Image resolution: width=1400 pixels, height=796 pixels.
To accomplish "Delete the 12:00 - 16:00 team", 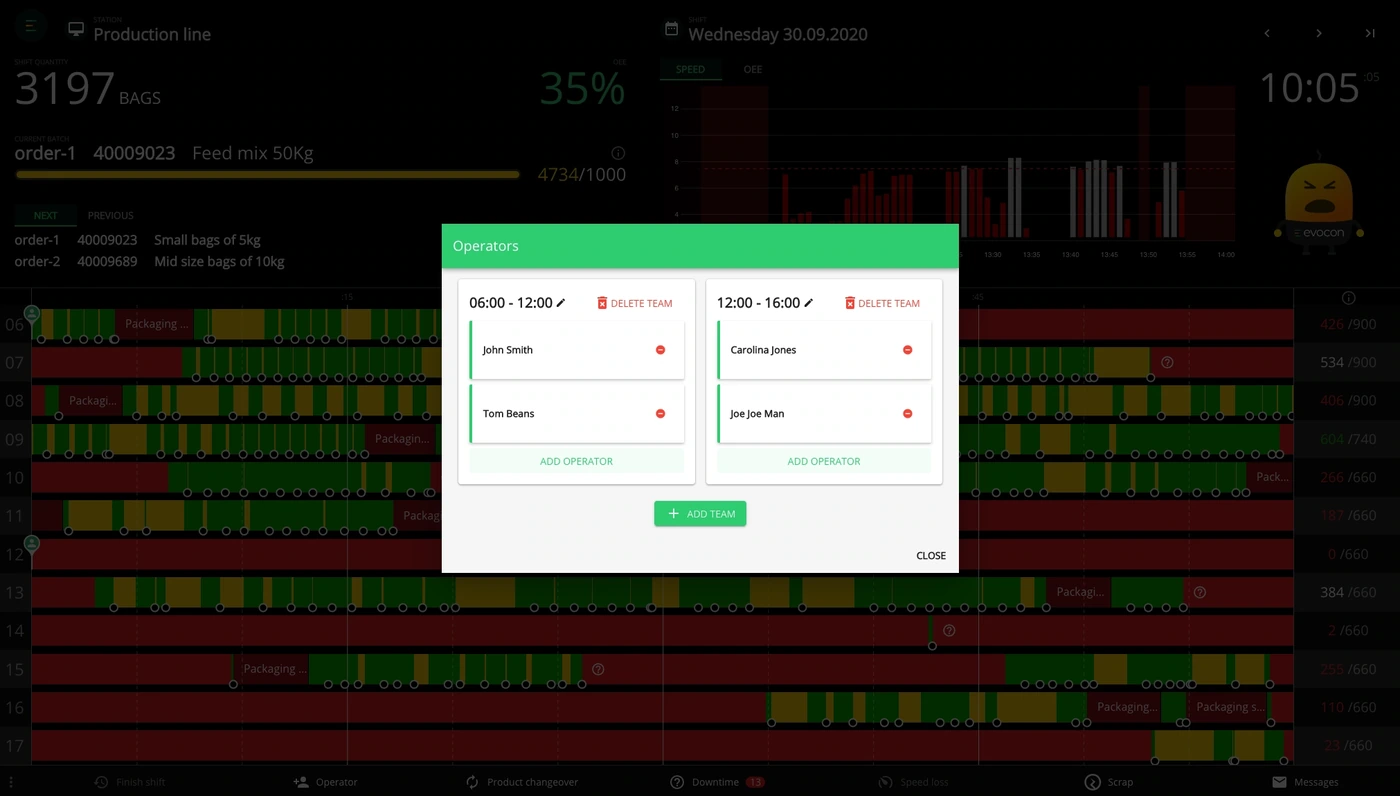I will click(882, 303).
